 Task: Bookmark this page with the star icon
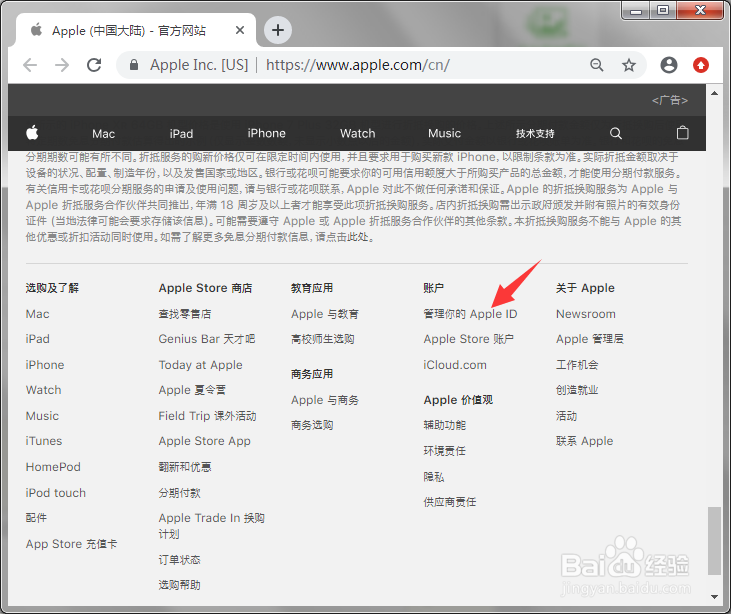tap(629, 65)
